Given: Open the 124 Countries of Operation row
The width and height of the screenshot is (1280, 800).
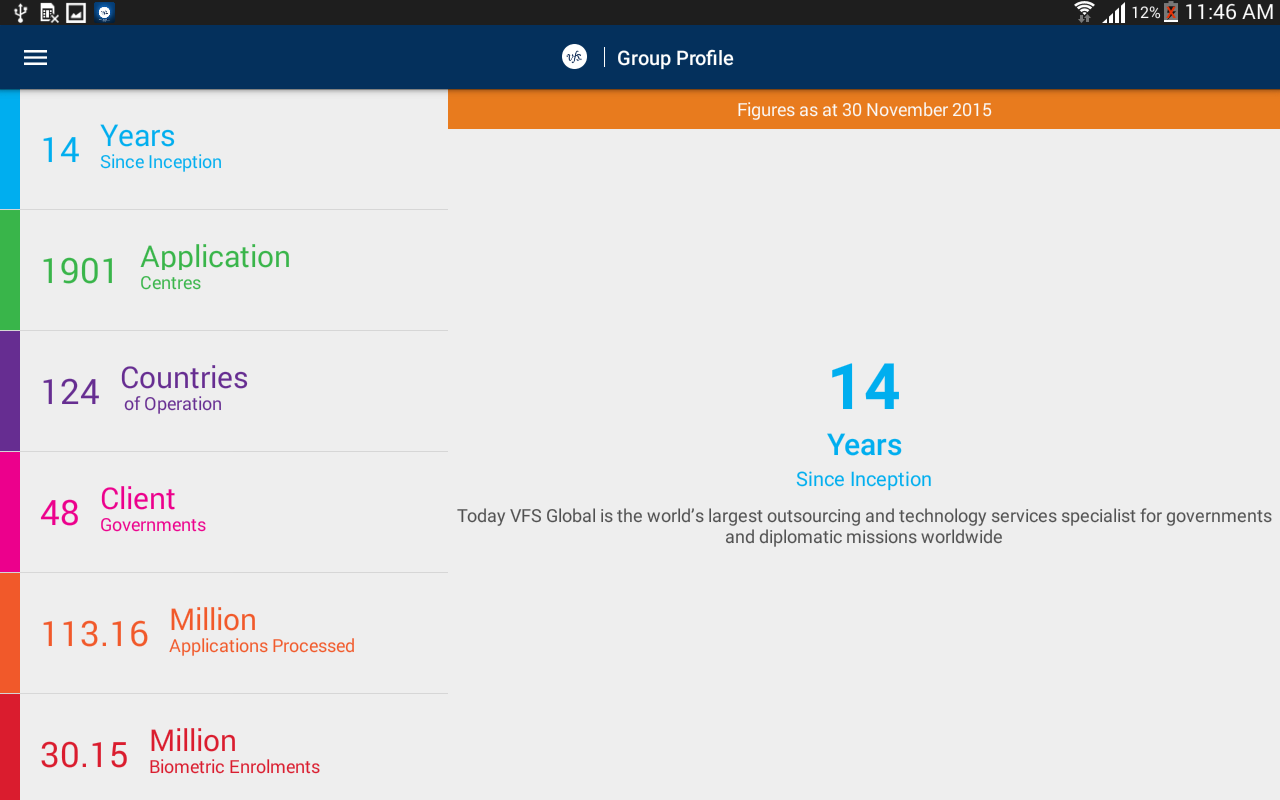Looking at the screenshot, I should [x=224, y=391].
